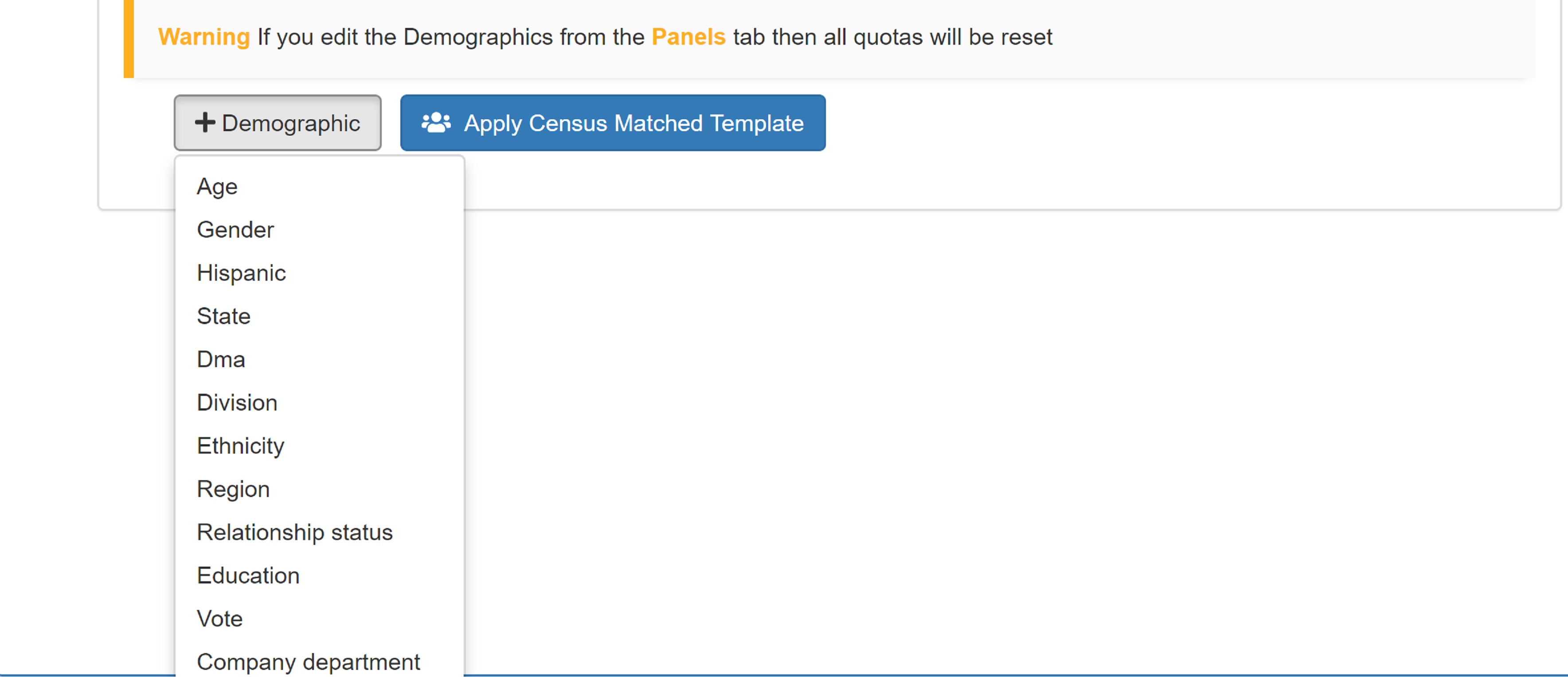Open the Demographic dropdown button
Image resolution: width=1568 pixels, height=677 pixels.
tap(278, 122)
